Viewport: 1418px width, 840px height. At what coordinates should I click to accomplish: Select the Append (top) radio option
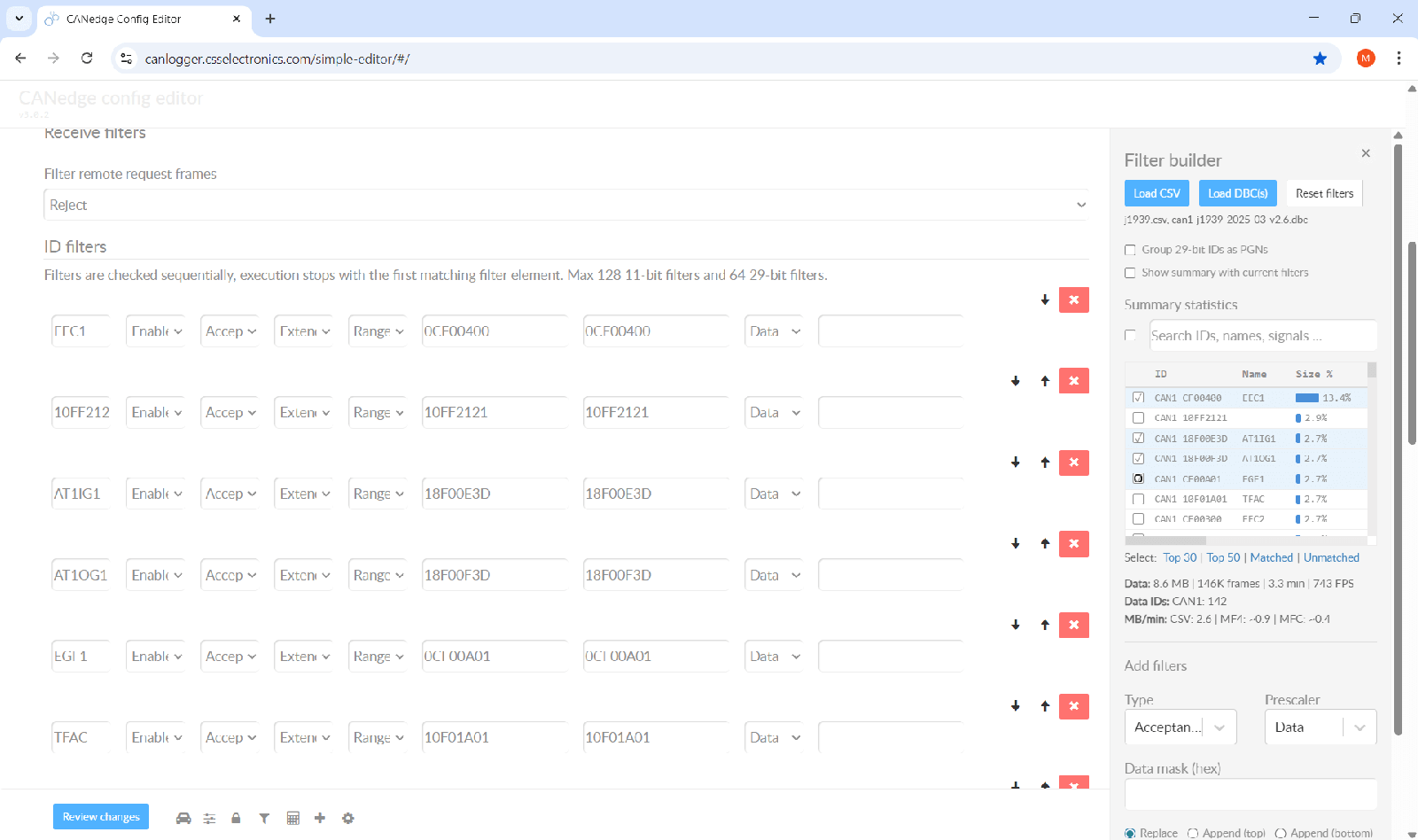point(1193,833)
